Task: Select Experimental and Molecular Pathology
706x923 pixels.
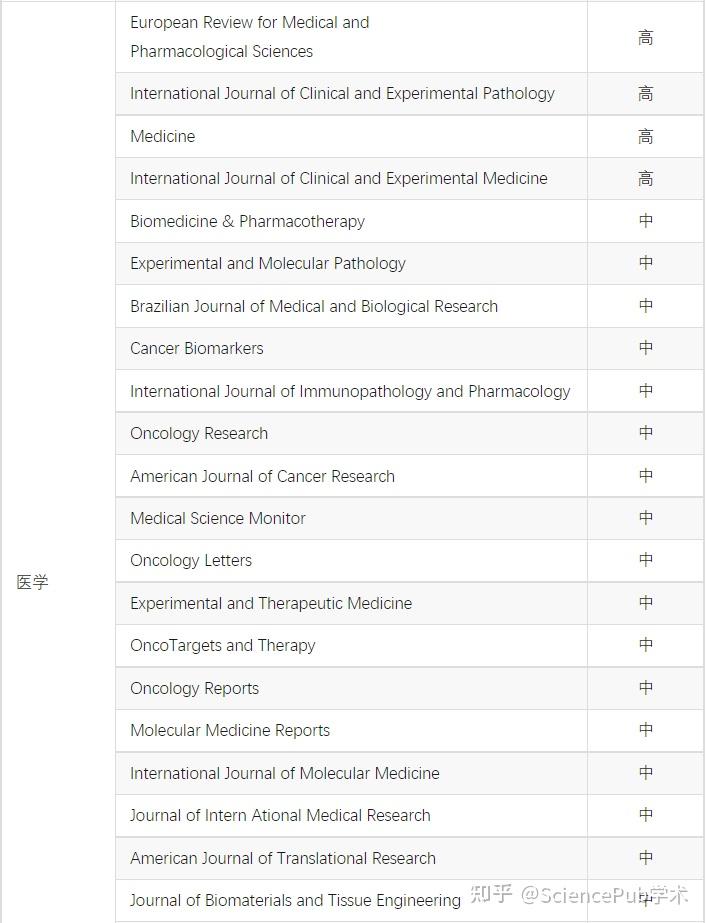Action: [268, 263]
